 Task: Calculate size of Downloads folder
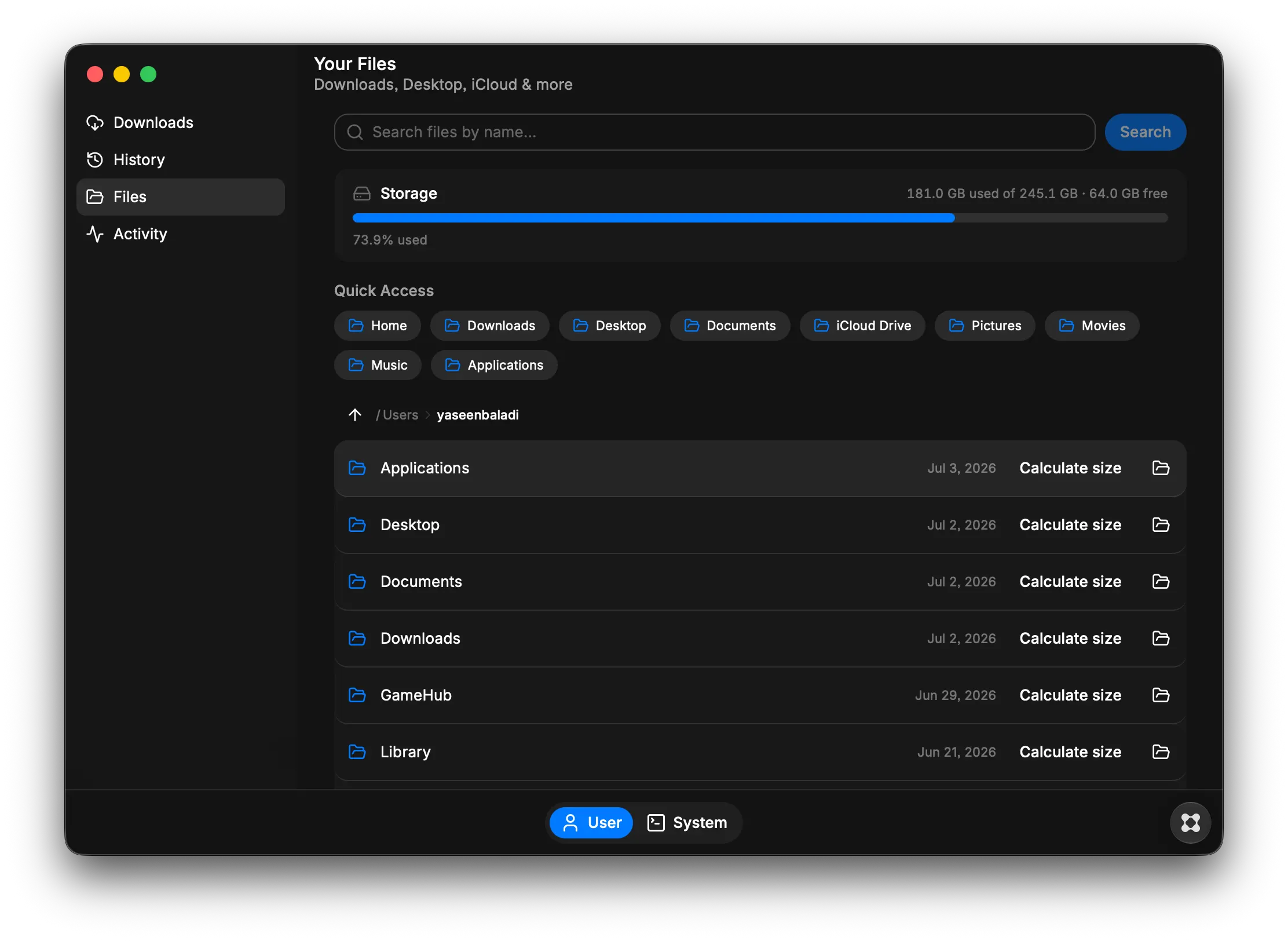(x=1070, y=639)
